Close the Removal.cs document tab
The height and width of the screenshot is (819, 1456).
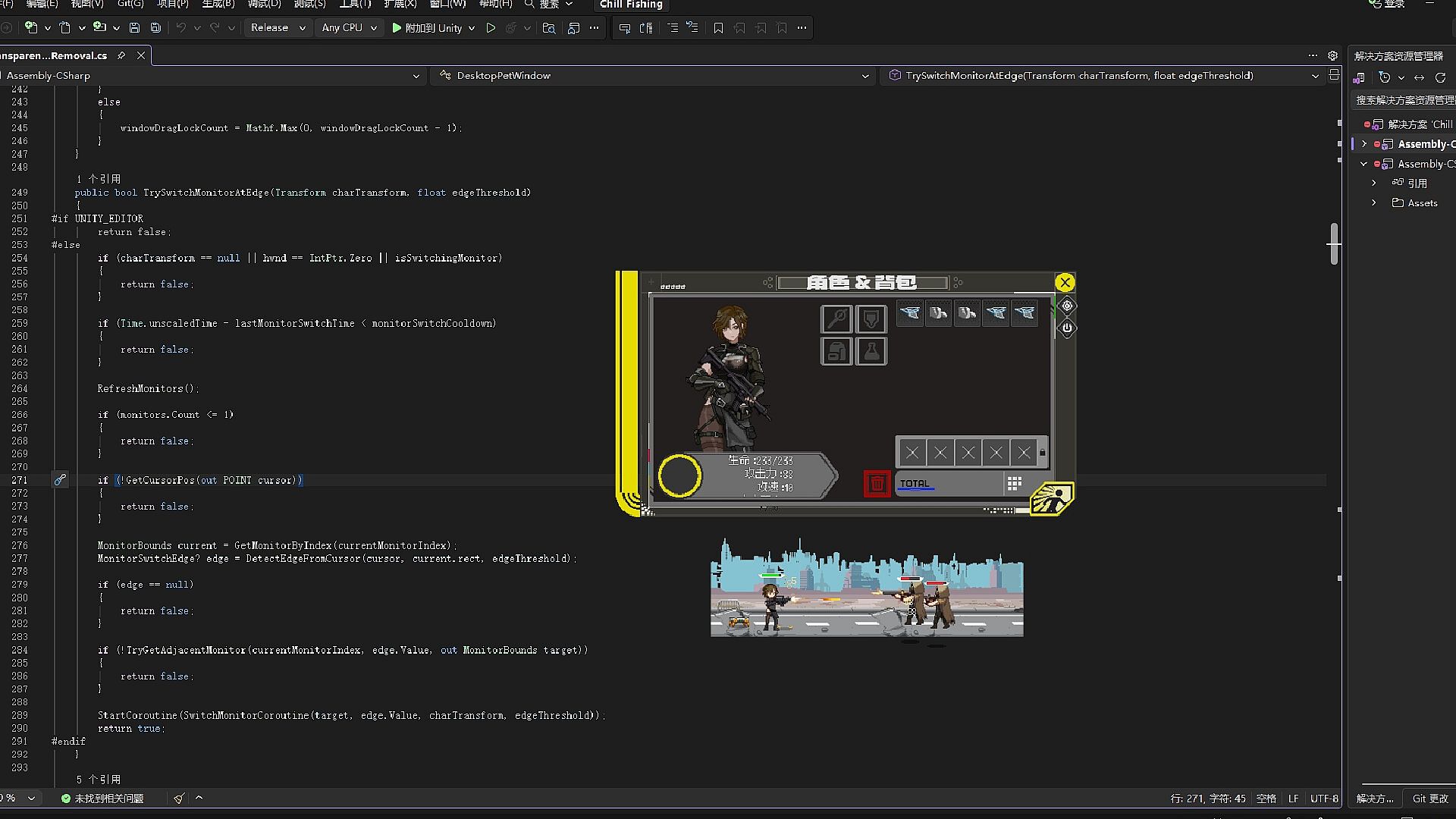tap(141, 55)
